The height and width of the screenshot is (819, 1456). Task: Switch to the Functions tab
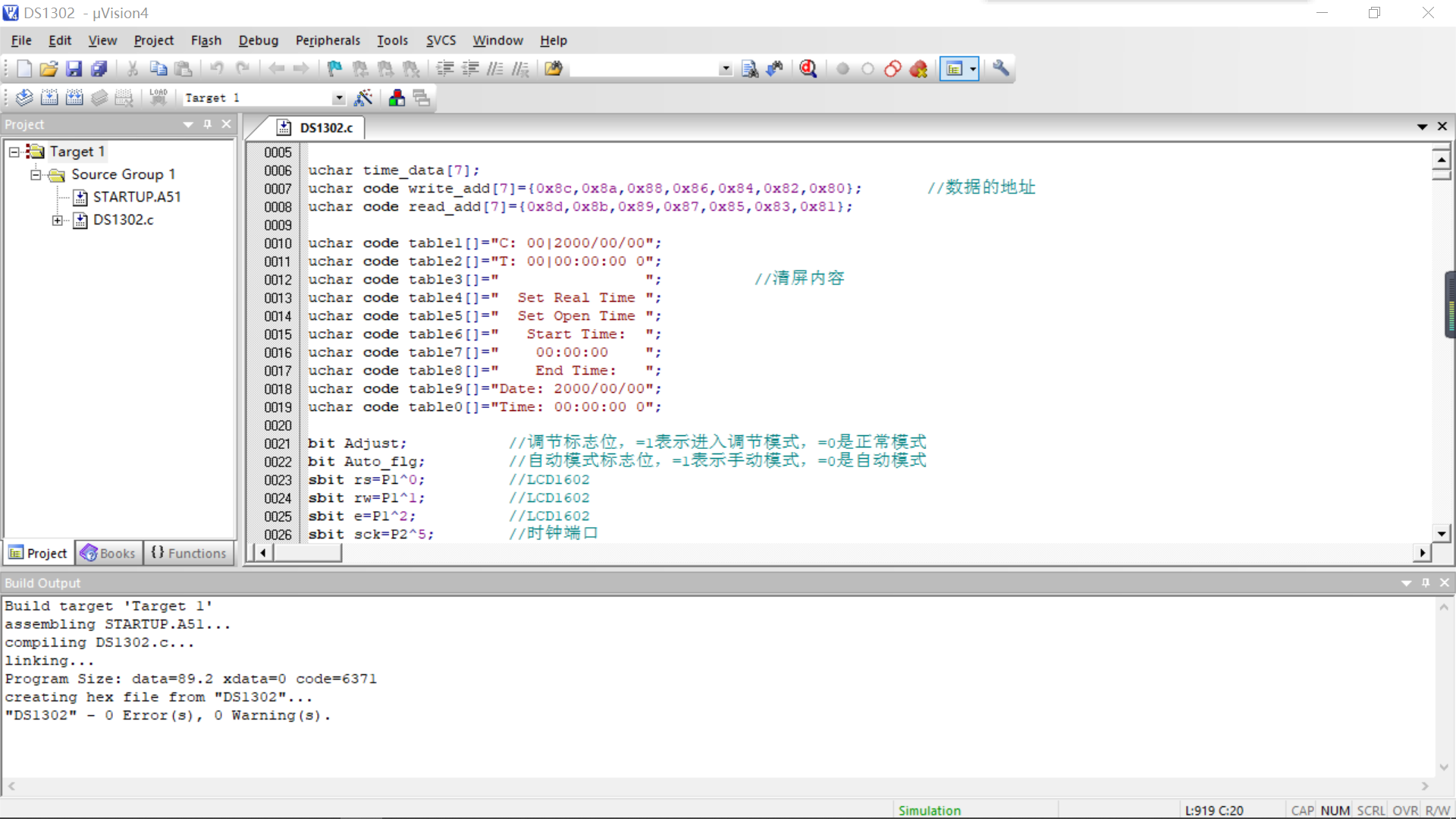pos(189,553)
